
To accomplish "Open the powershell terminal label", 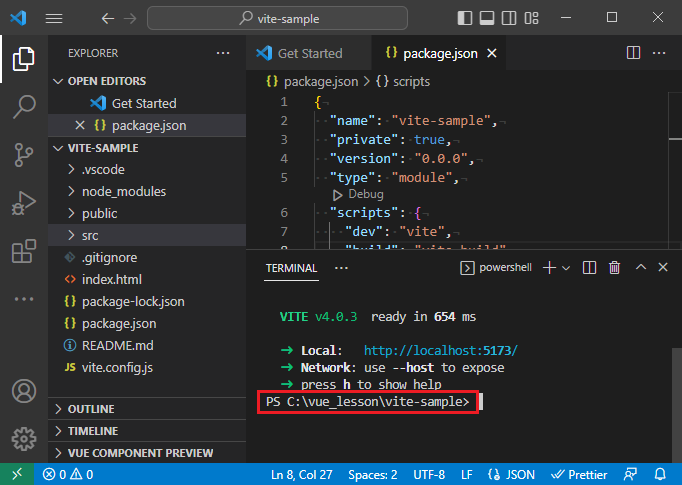I will pyautogui.click(x=496, y=268).
